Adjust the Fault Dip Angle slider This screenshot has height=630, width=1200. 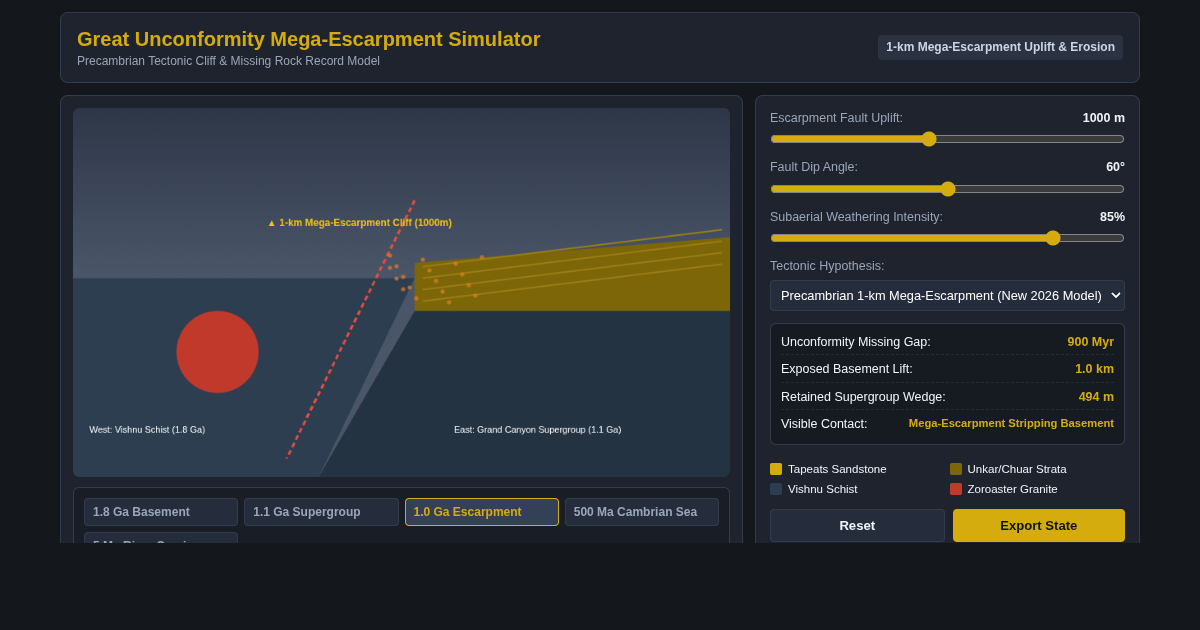tap(947, 189)
